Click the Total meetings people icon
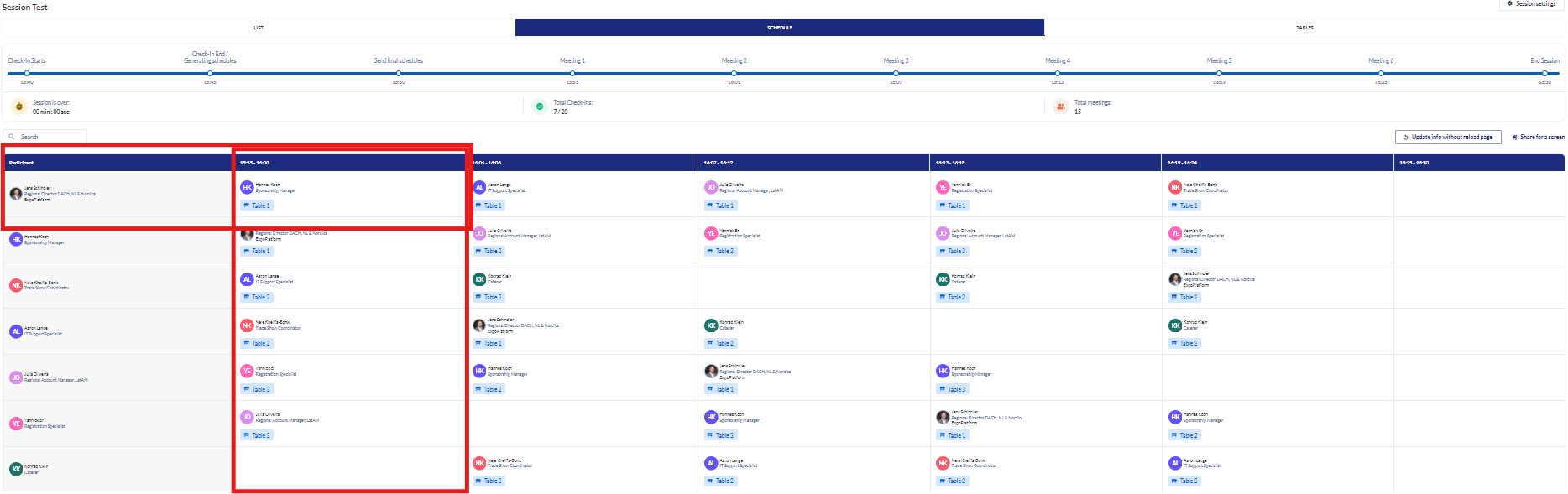 tap(1061, 107)
